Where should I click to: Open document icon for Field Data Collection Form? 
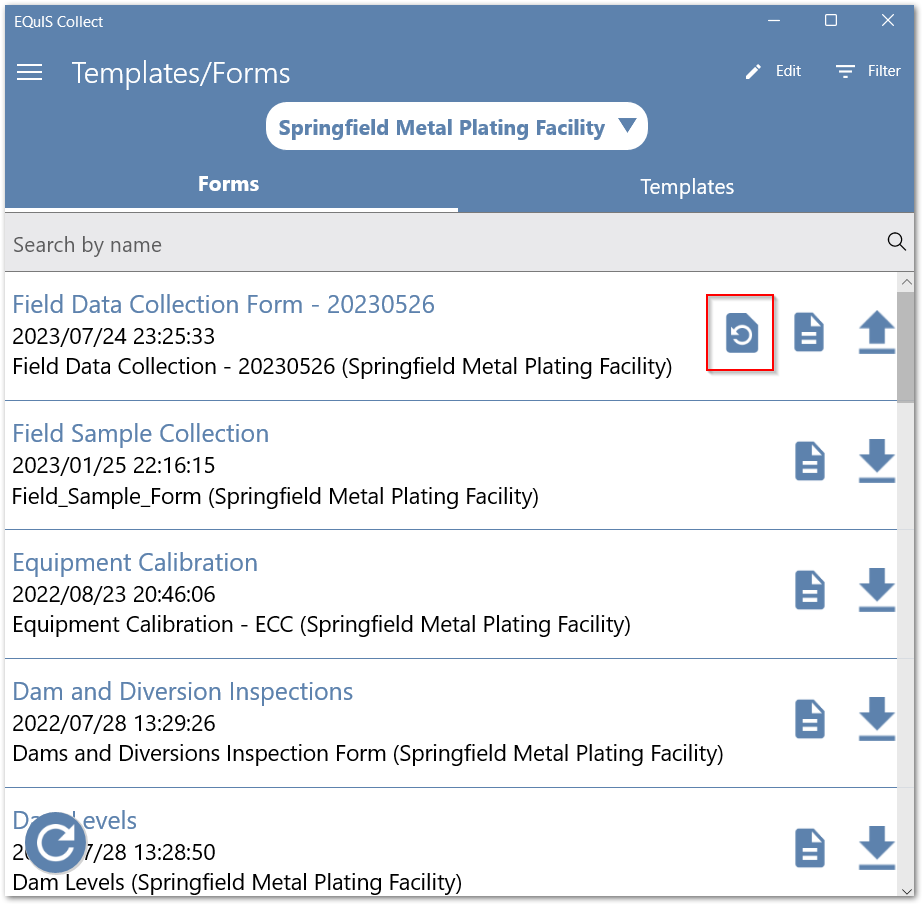coord(809,333)
